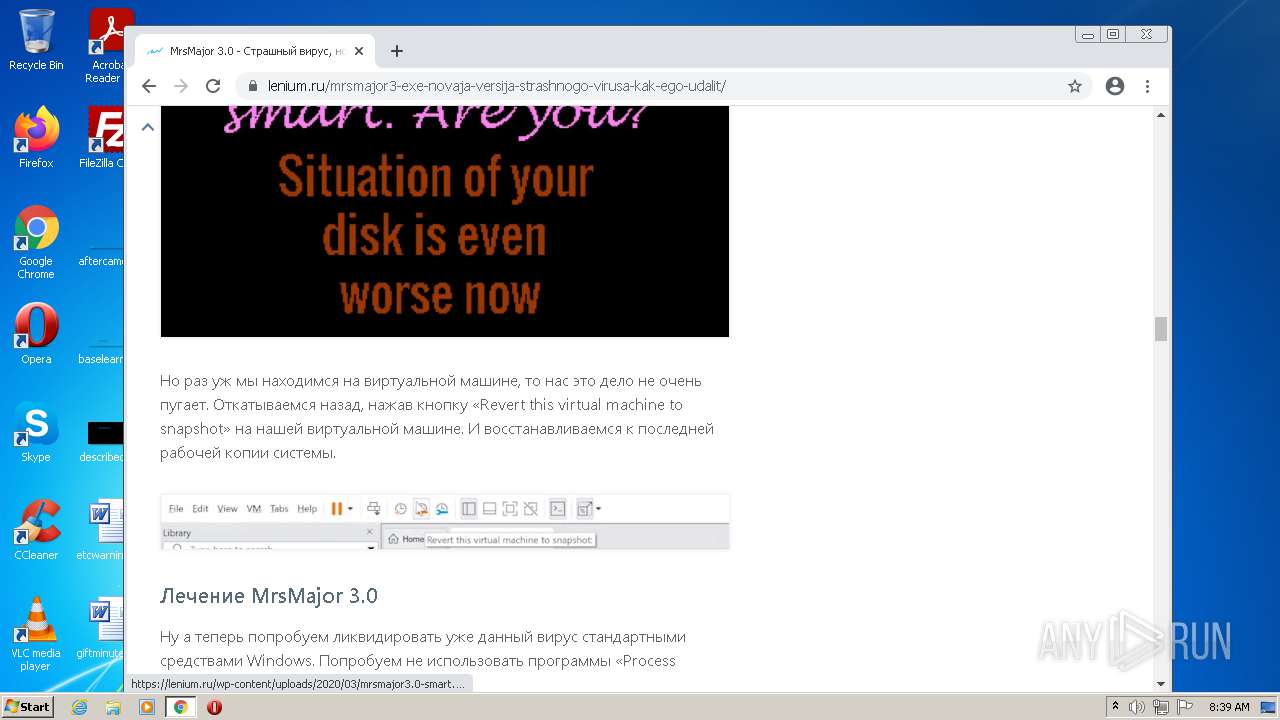Select the etcwarning Word document icon
Screen dimensions: 1280x720
102,530
